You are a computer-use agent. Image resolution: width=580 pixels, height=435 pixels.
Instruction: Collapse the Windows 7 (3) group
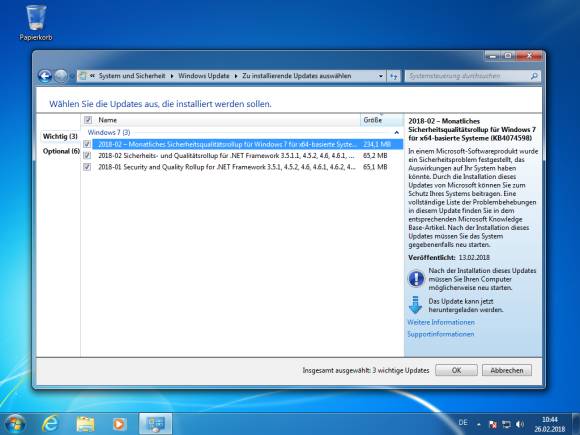(x=397, y=132)
